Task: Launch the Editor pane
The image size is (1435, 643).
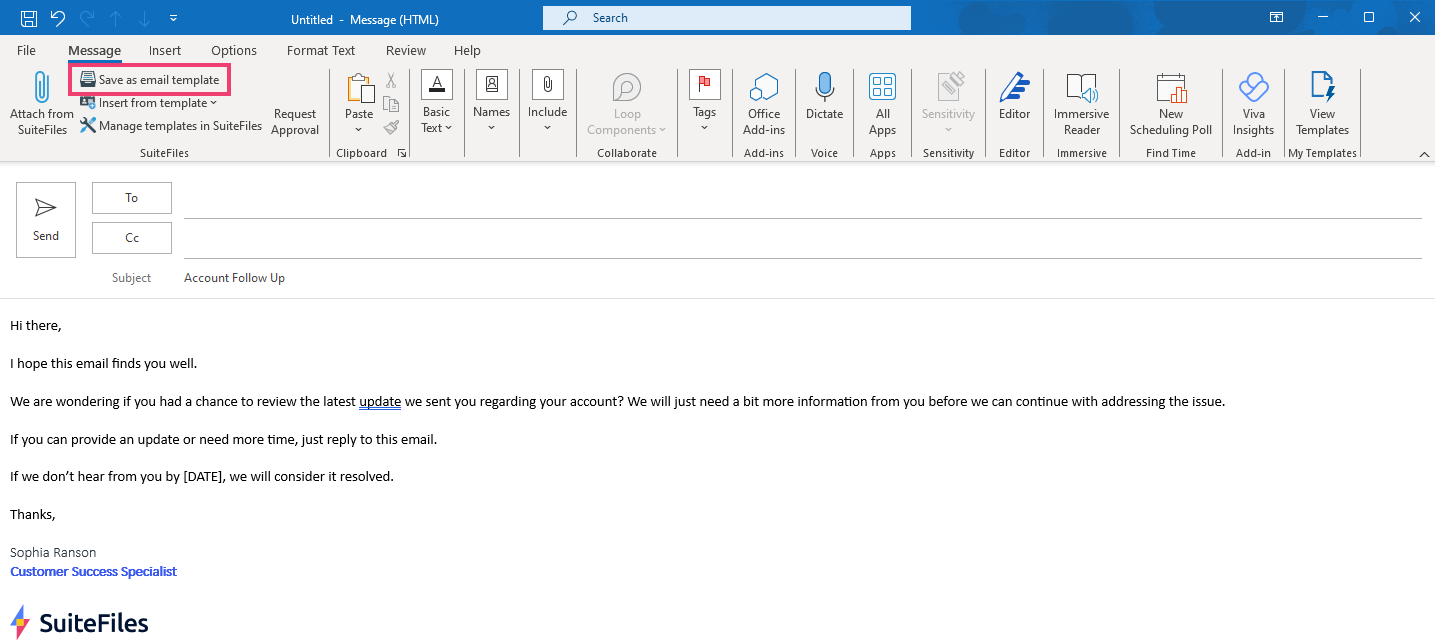Action: (1014, 100)
